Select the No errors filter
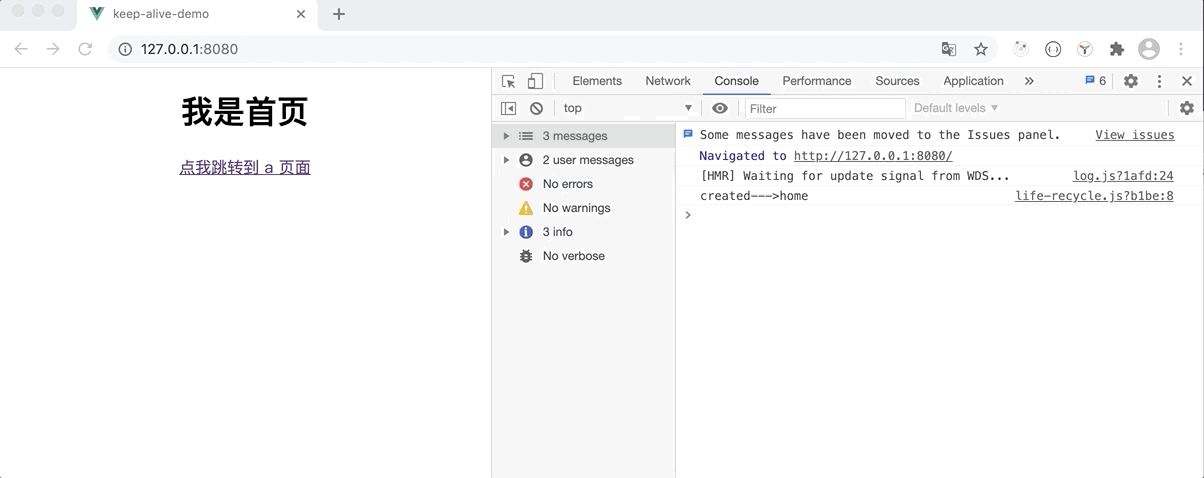The width and height of the screenshot is (1204, 478). [x=584, y=184]
